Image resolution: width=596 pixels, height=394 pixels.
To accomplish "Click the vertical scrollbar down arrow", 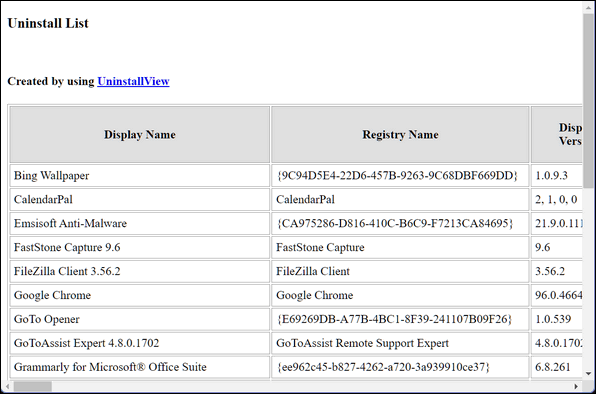I will pos(589,373).
